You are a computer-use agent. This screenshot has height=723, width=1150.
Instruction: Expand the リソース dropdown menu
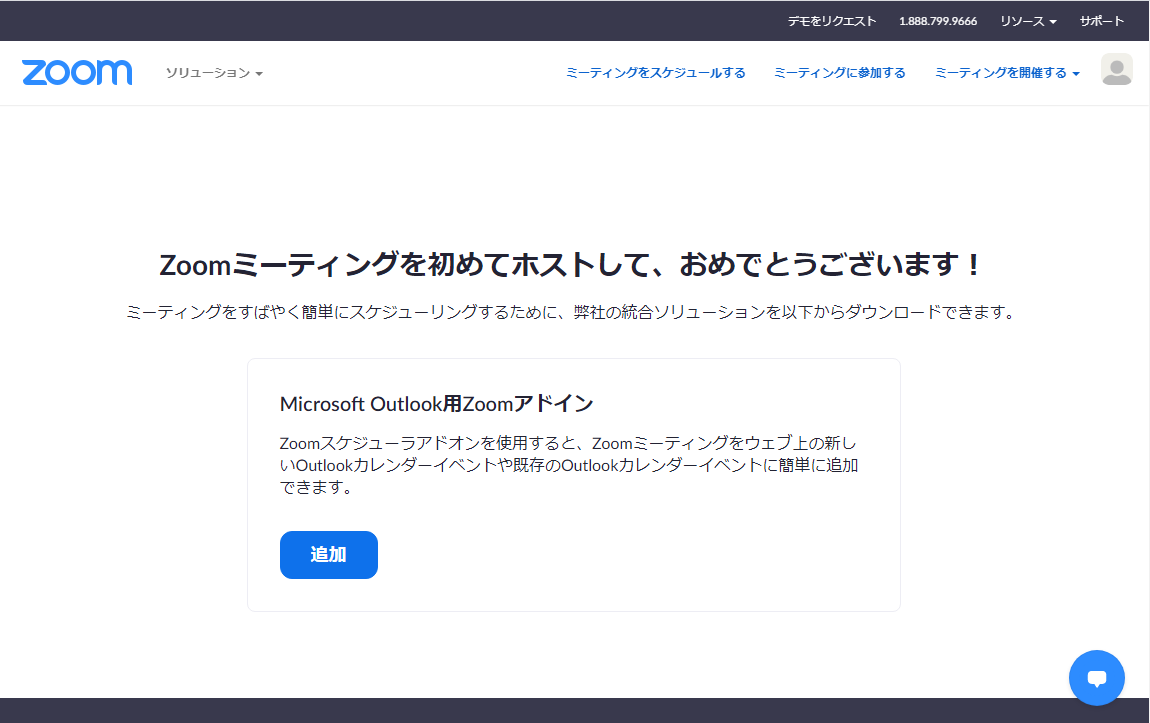pos(1028,21)
